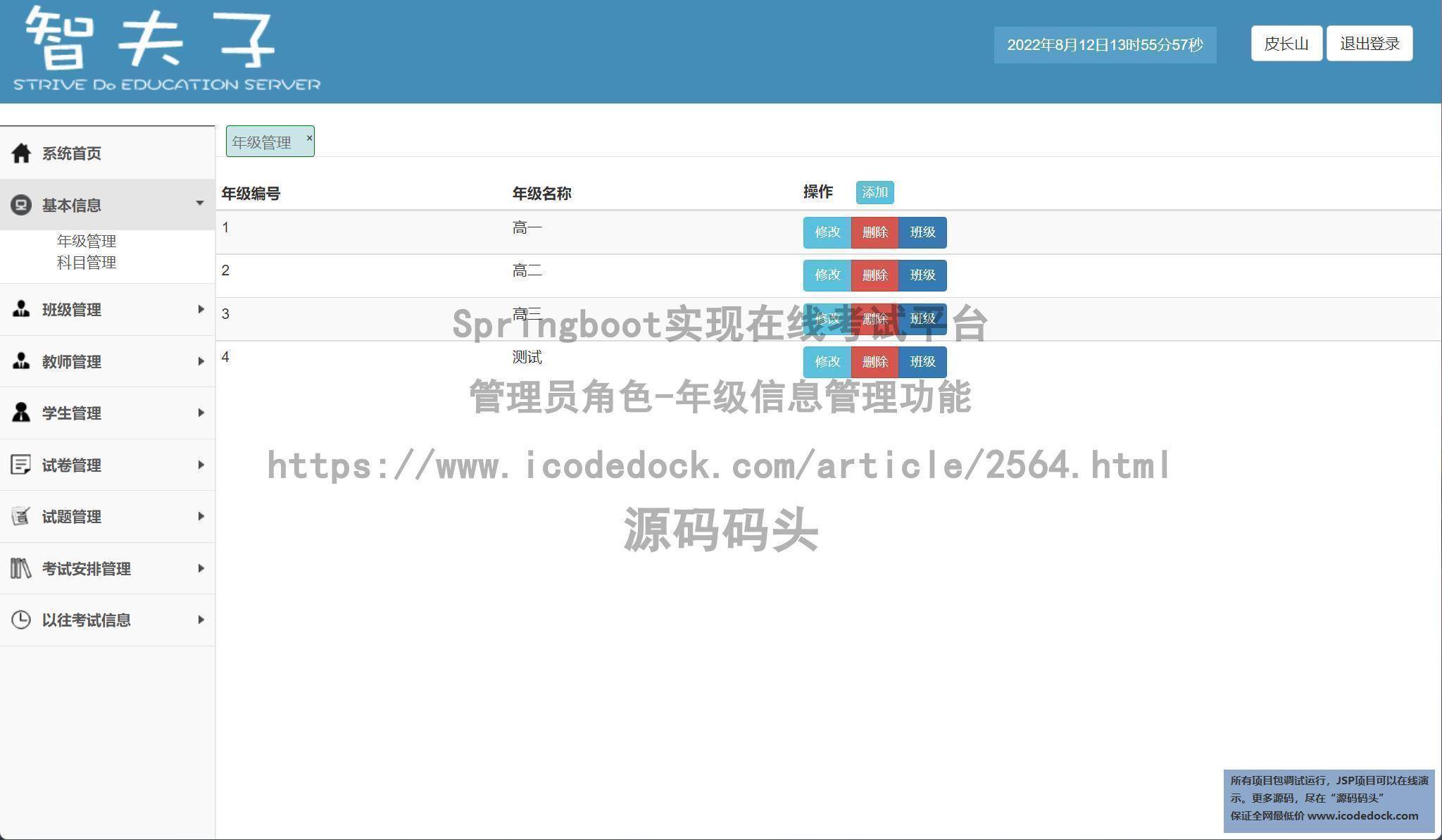The height and width of the screenshot is (840, 1442).
Task: Click the 基本信息 sidebar icon
Action: click(x=21, y=205)
